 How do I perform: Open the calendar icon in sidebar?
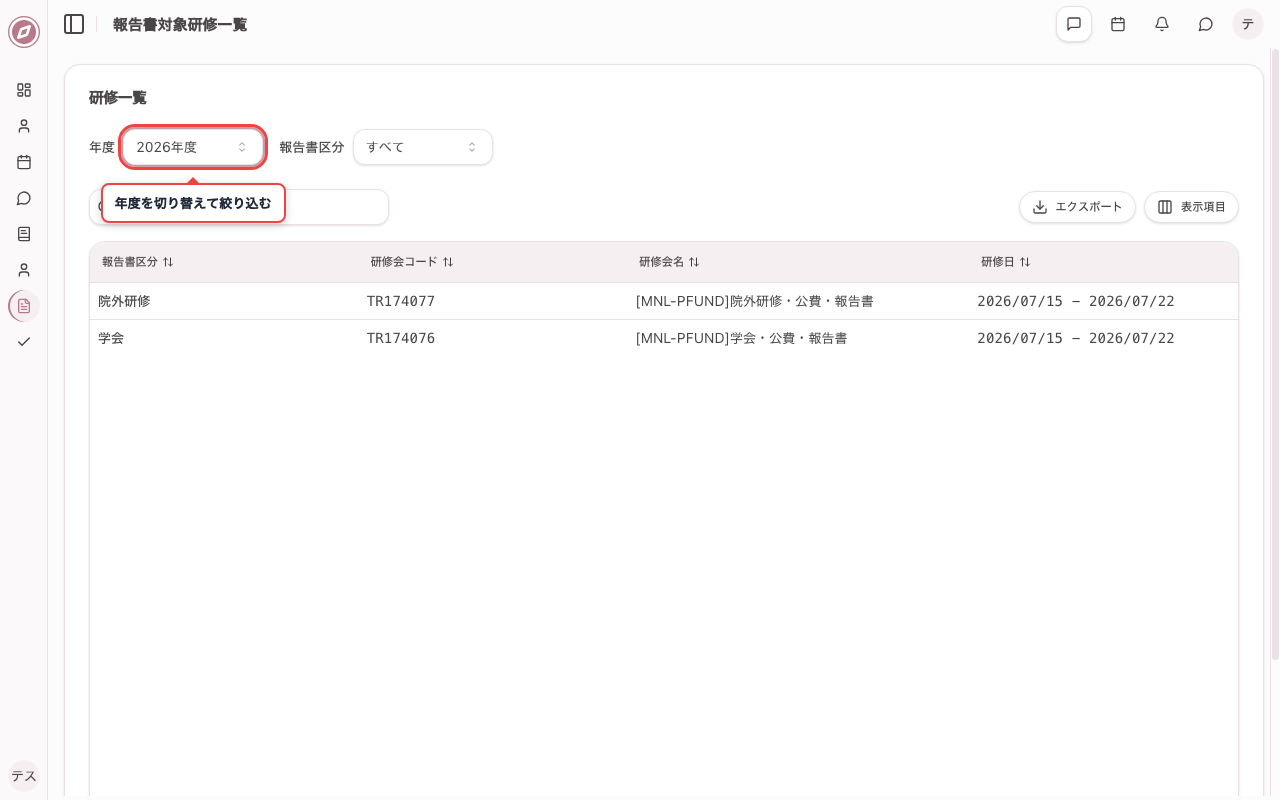click(x=24, y=162)
